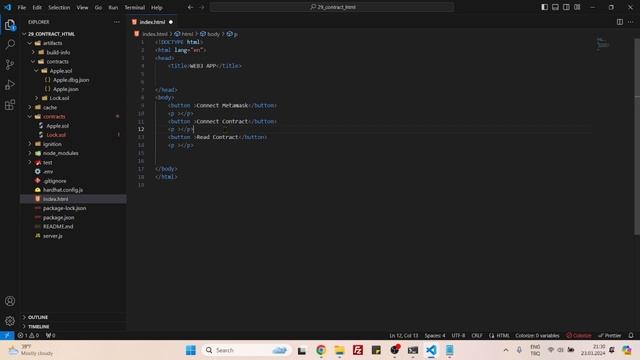Toggle secondary side bar layout icon
Image resolution: width=640 pixels, height=360 pixels.
[566, 7]
